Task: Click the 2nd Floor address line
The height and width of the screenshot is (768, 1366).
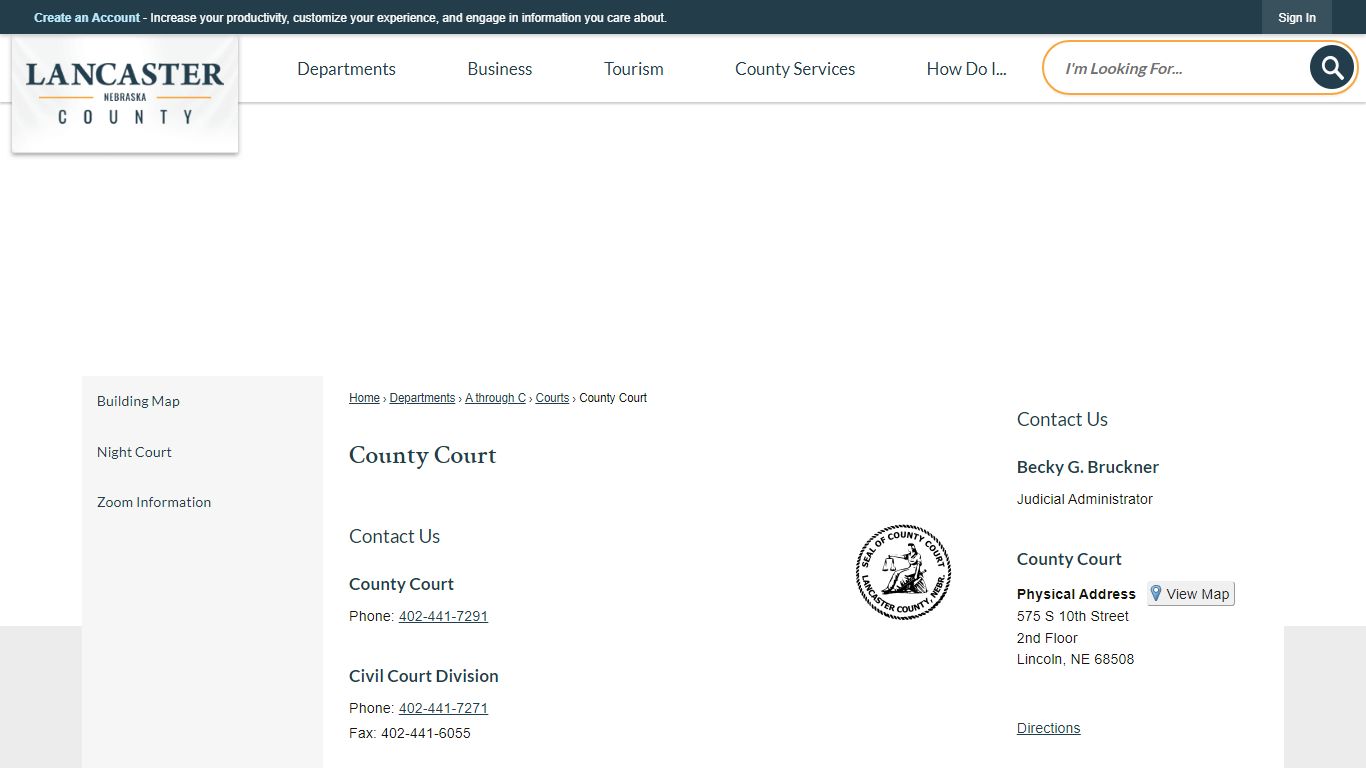Action: point(1047,638)
